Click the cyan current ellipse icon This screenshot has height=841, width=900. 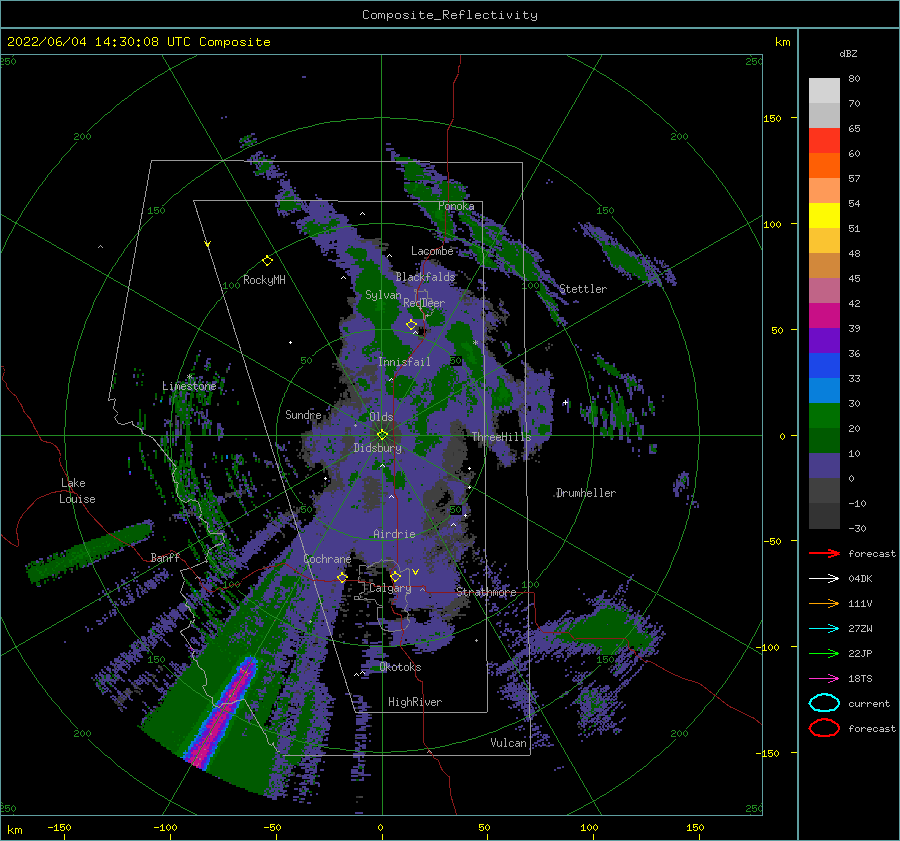click(824, 703)
